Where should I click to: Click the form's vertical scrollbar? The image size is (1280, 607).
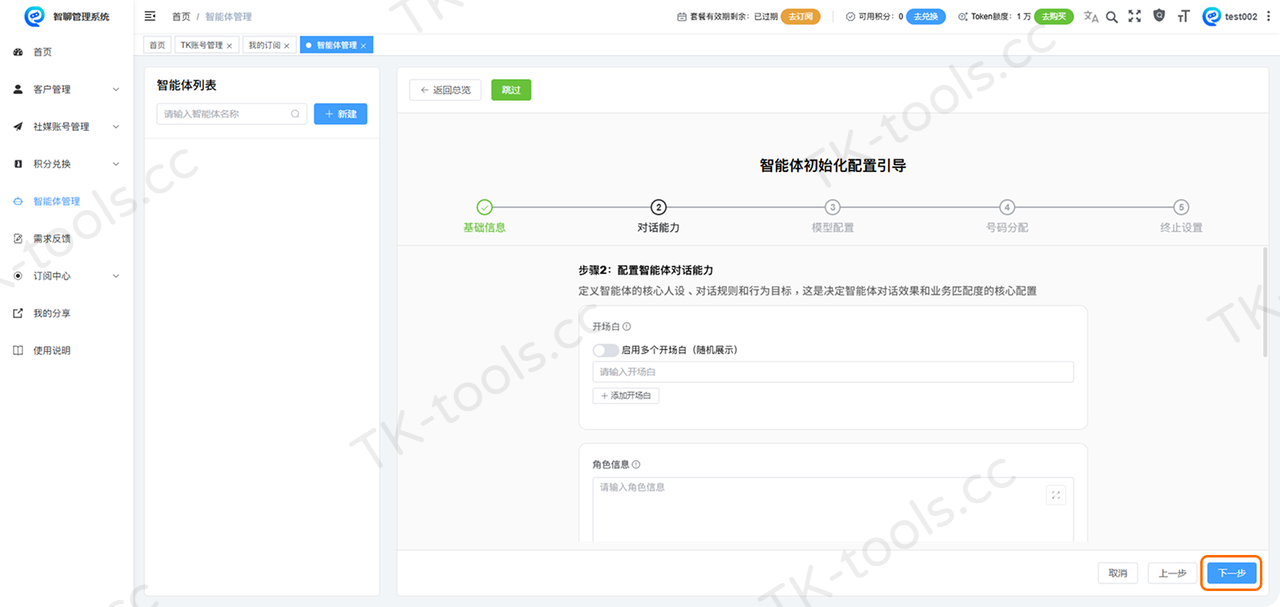(x=1266, y=301)
